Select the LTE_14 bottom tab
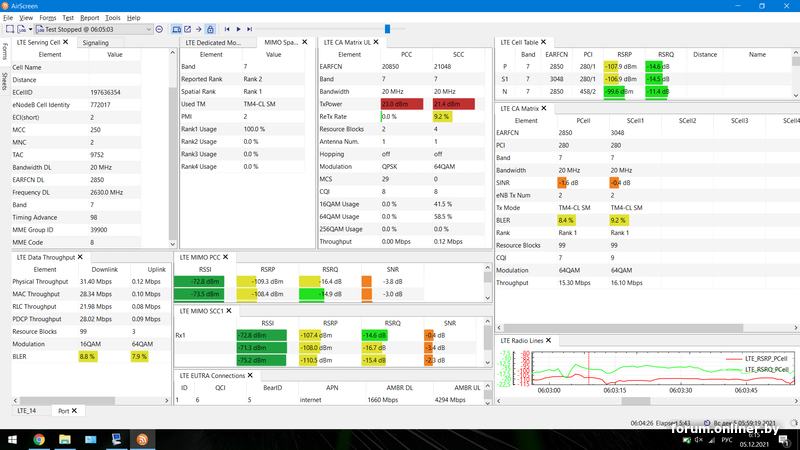 click(x=27, y=411)
